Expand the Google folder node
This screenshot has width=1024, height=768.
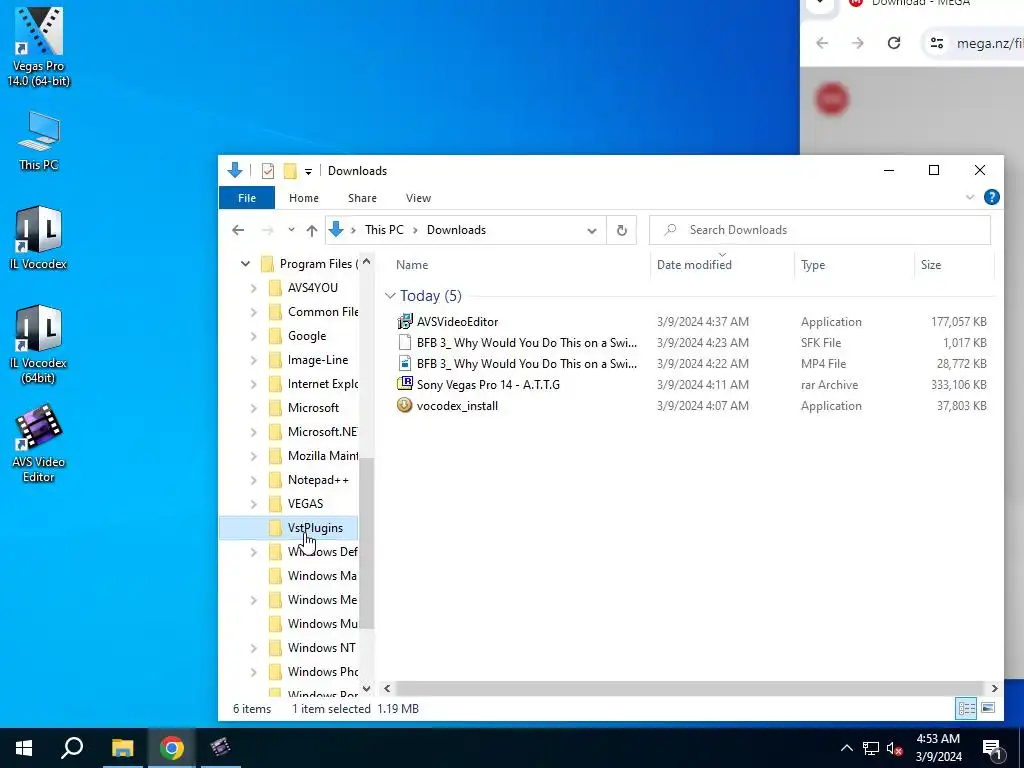click(253, 336)
